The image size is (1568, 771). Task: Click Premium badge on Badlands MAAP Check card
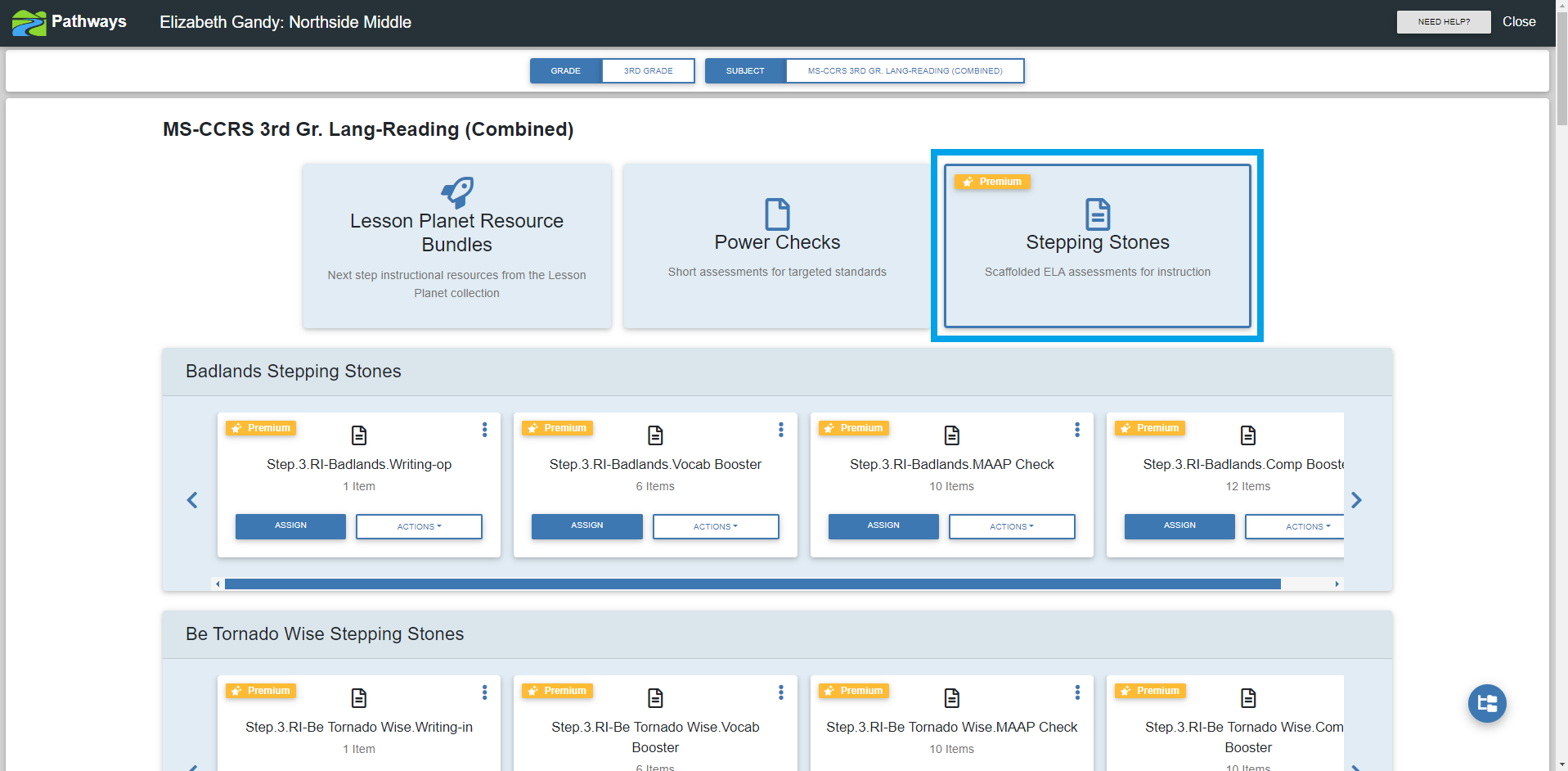[x=854, y=428]
